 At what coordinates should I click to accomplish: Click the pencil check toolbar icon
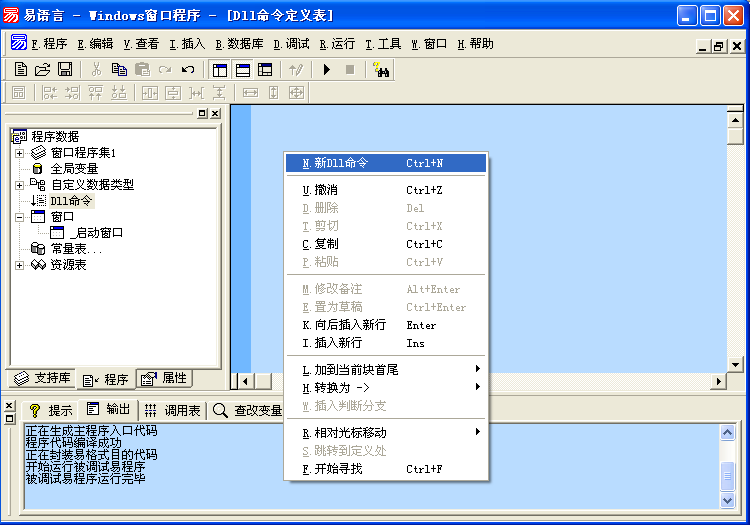click(x=296, y=70)
